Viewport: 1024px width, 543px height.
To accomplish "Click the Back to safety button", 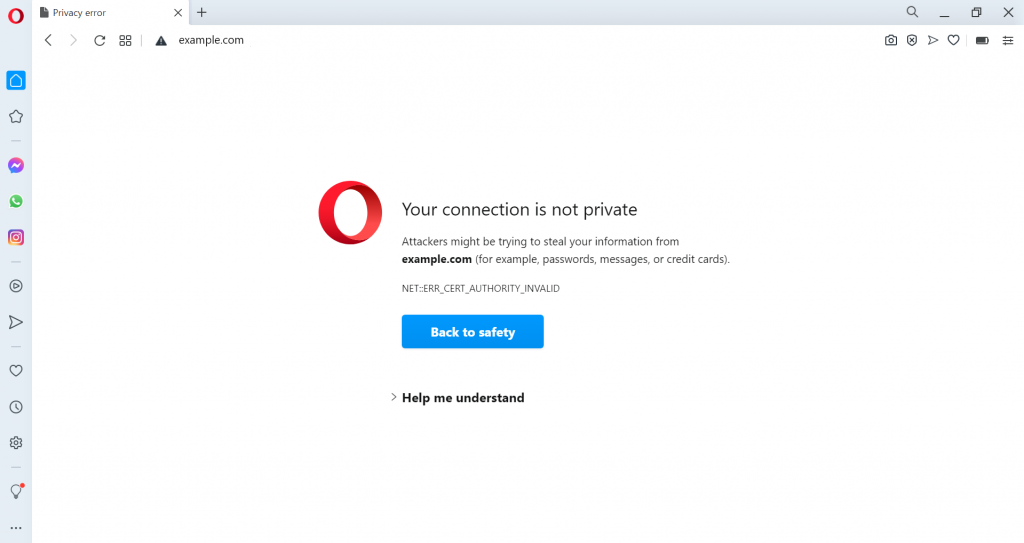I will pyautogui.click(x=472, y=332).
